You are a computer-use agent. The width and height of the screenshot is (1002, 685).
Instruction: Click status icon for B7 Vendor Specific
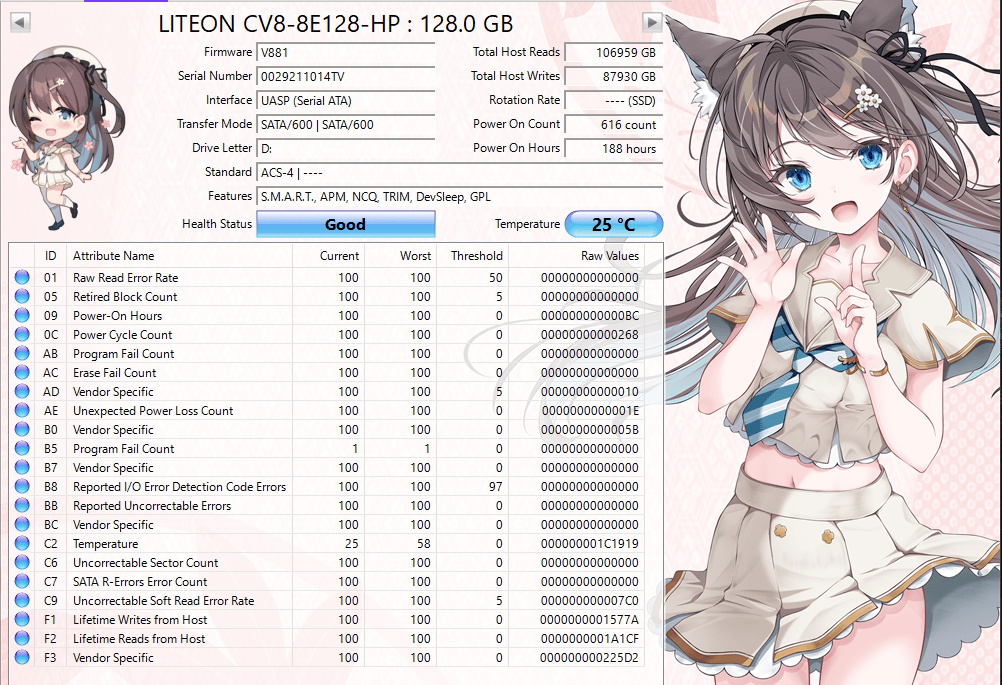point(22,468)
